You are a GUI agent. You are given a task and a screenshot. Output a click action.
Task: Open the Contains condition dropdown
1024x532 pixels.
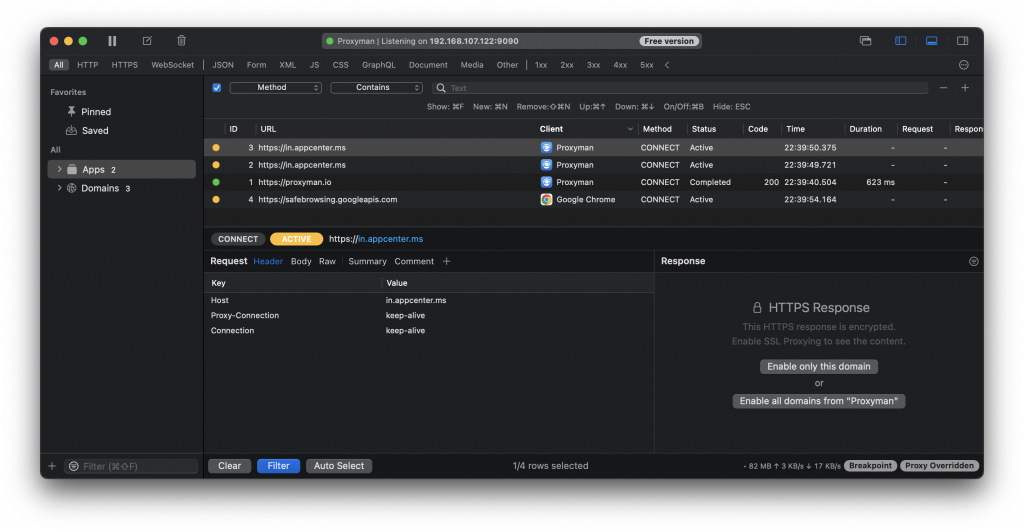click(x=376, y=87)
